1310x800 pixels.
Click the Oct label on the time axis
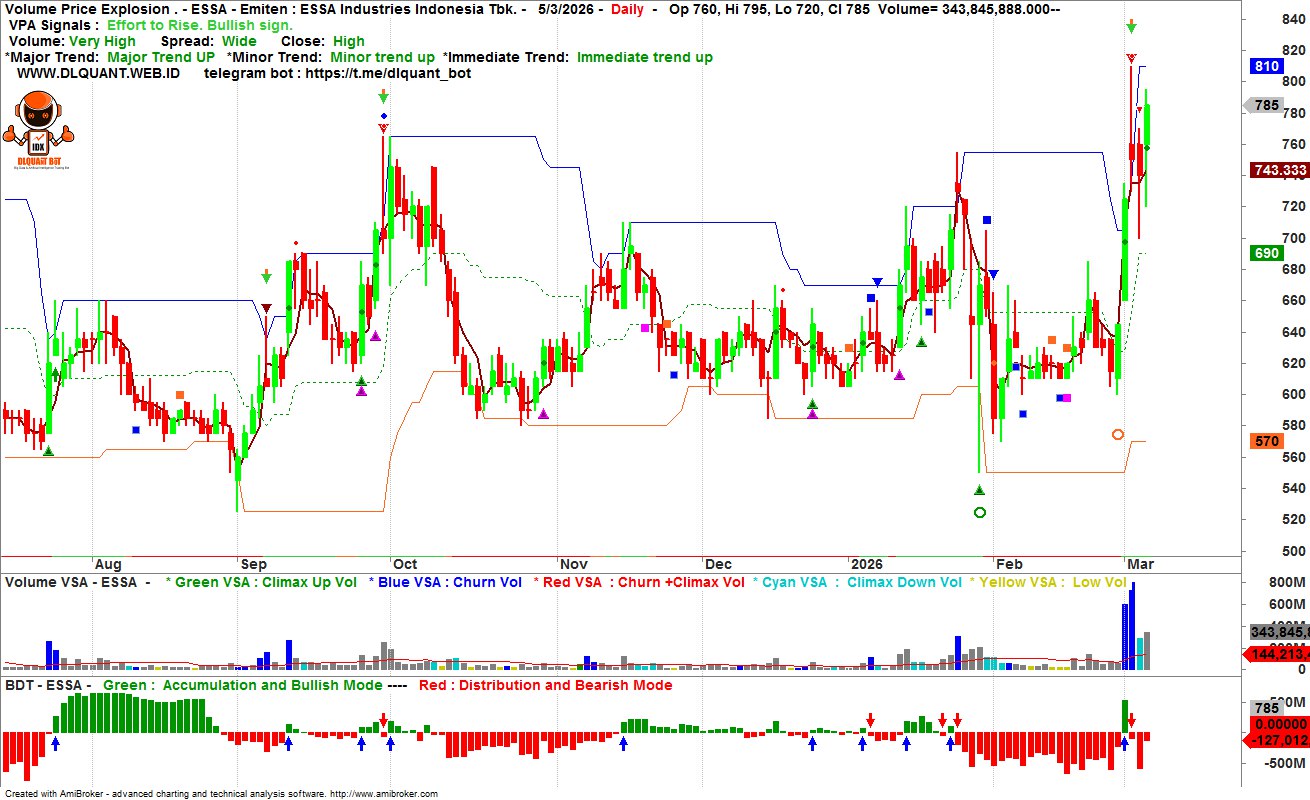[405, 563]
